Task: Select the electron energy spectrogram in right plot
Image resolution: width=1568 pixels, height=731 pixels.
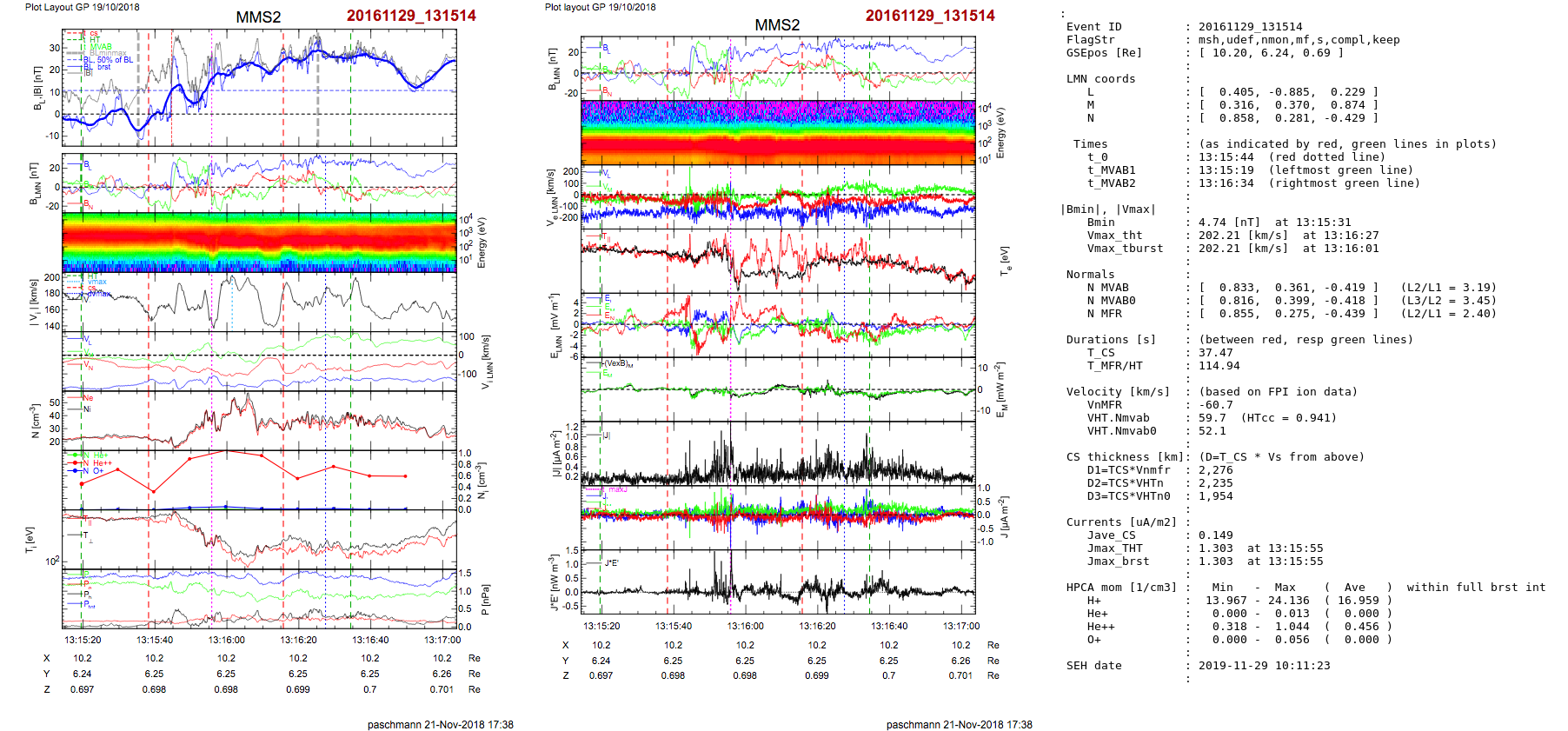Action: point(778,132)
